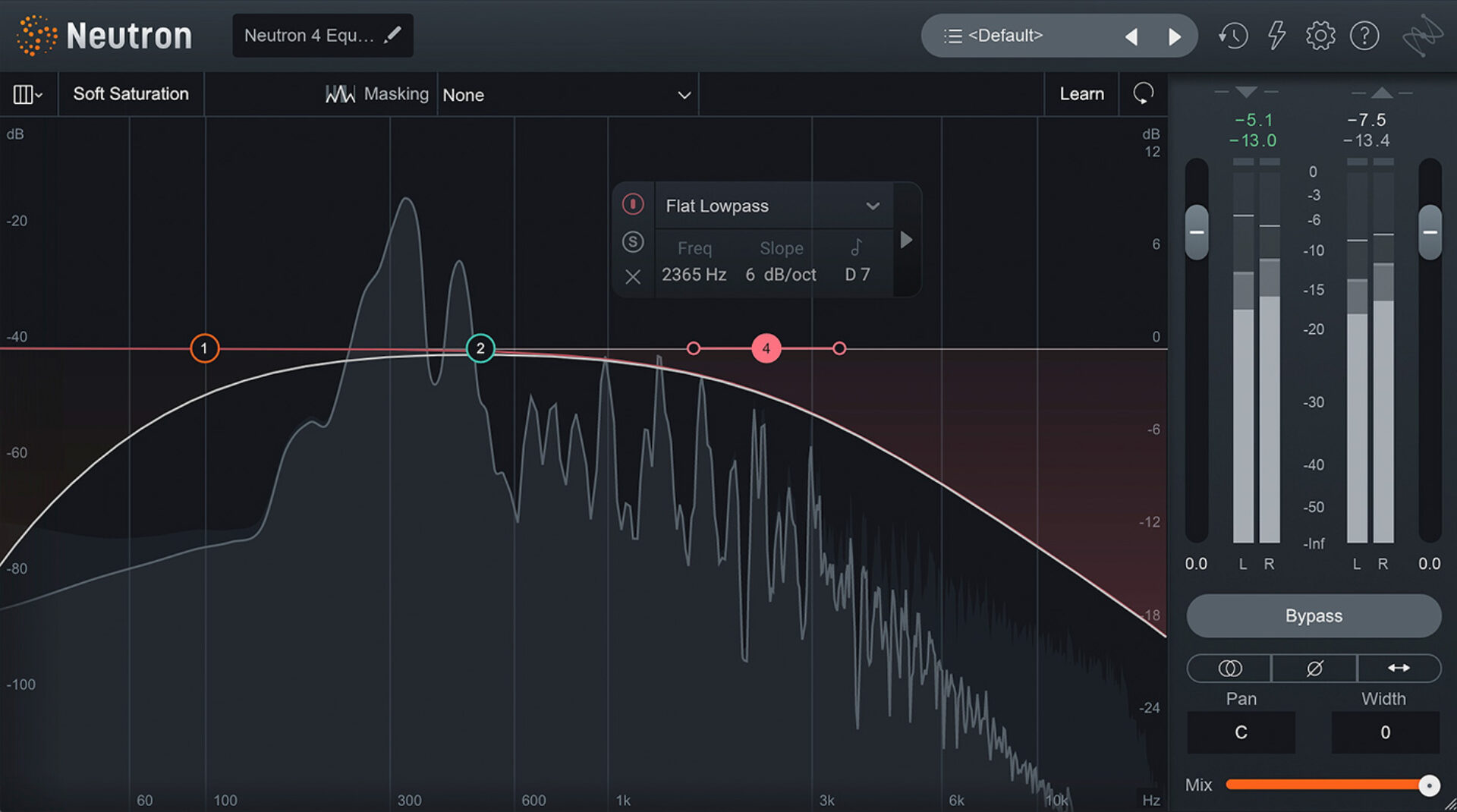Toggle power for the Flat Lowpass band
1457x812 pixels.
tap(633, 204)
